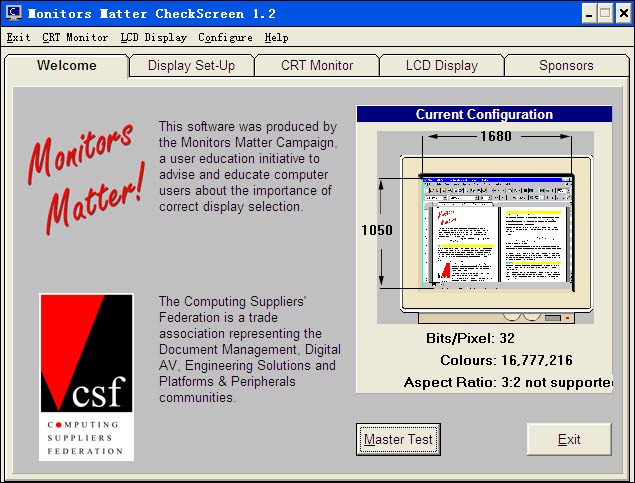Click the Computing Suppliers' Federation description paragraph
This screenshot has height=483, width=635.
(249, 349)
